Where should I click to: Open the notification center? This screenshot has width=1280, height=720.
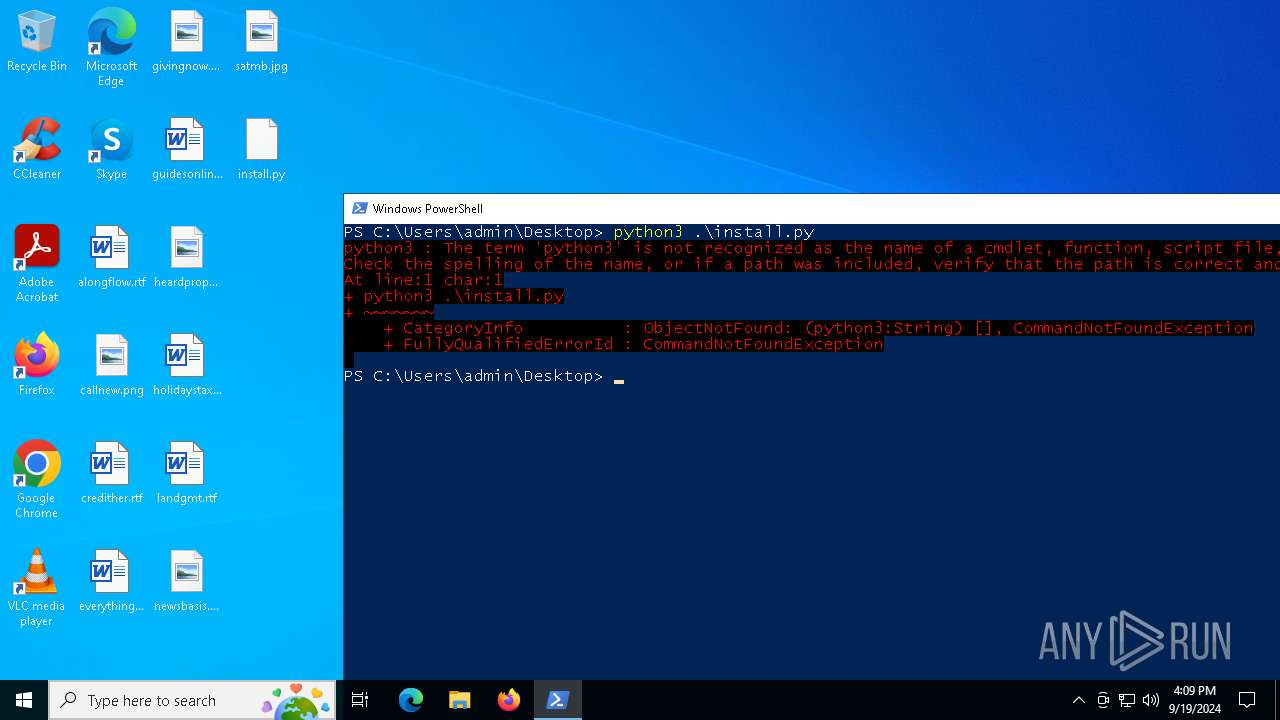click(1247, 700)
